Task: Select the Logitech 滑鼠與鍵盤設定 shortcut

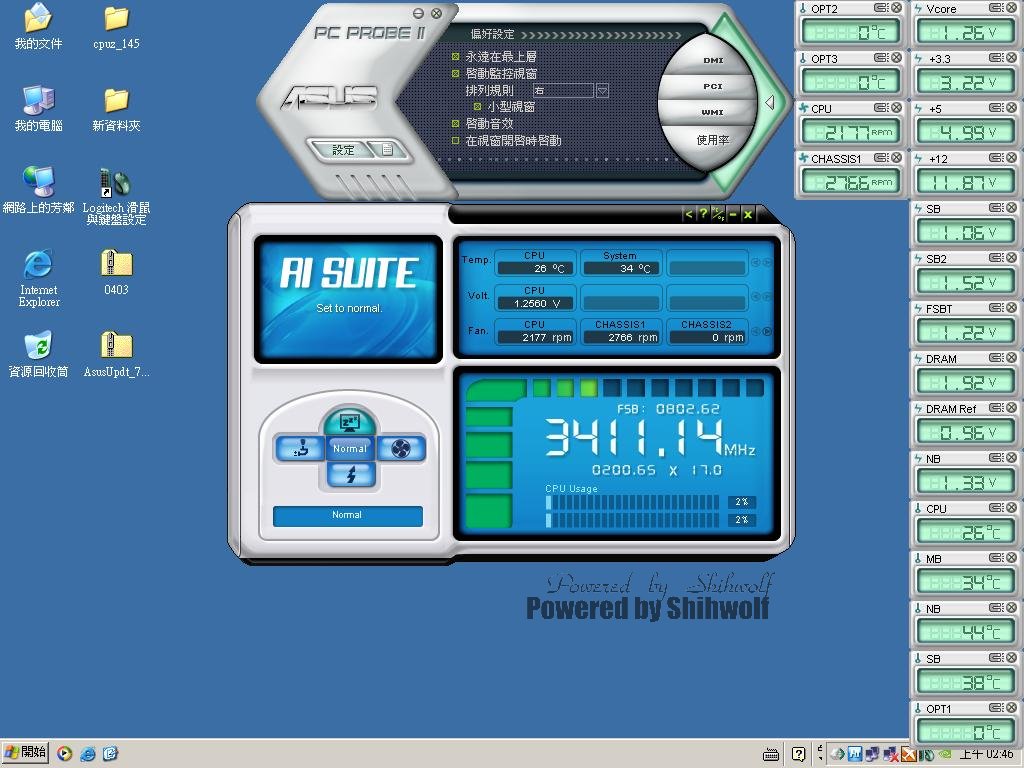Action: coord(116,196)
